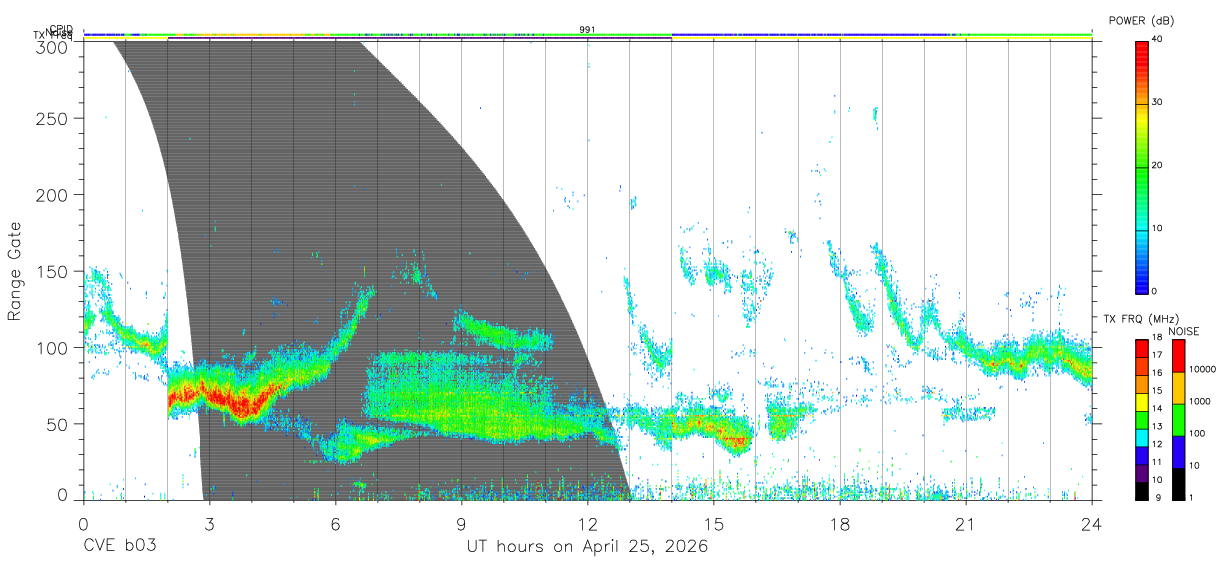Click the 10 label on NOISE legend

1195,466
